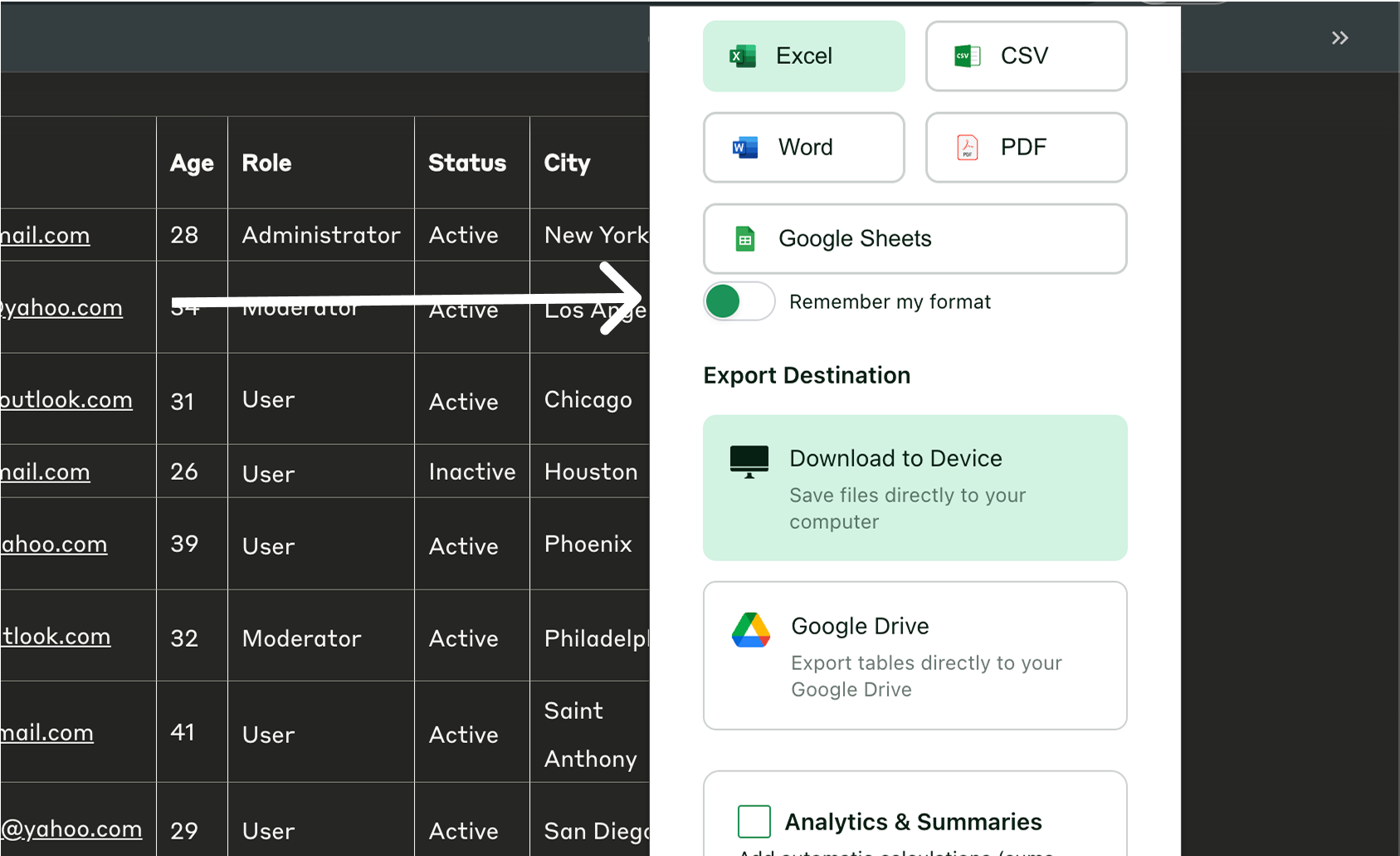Click the blue Word icon

(744, 147)
